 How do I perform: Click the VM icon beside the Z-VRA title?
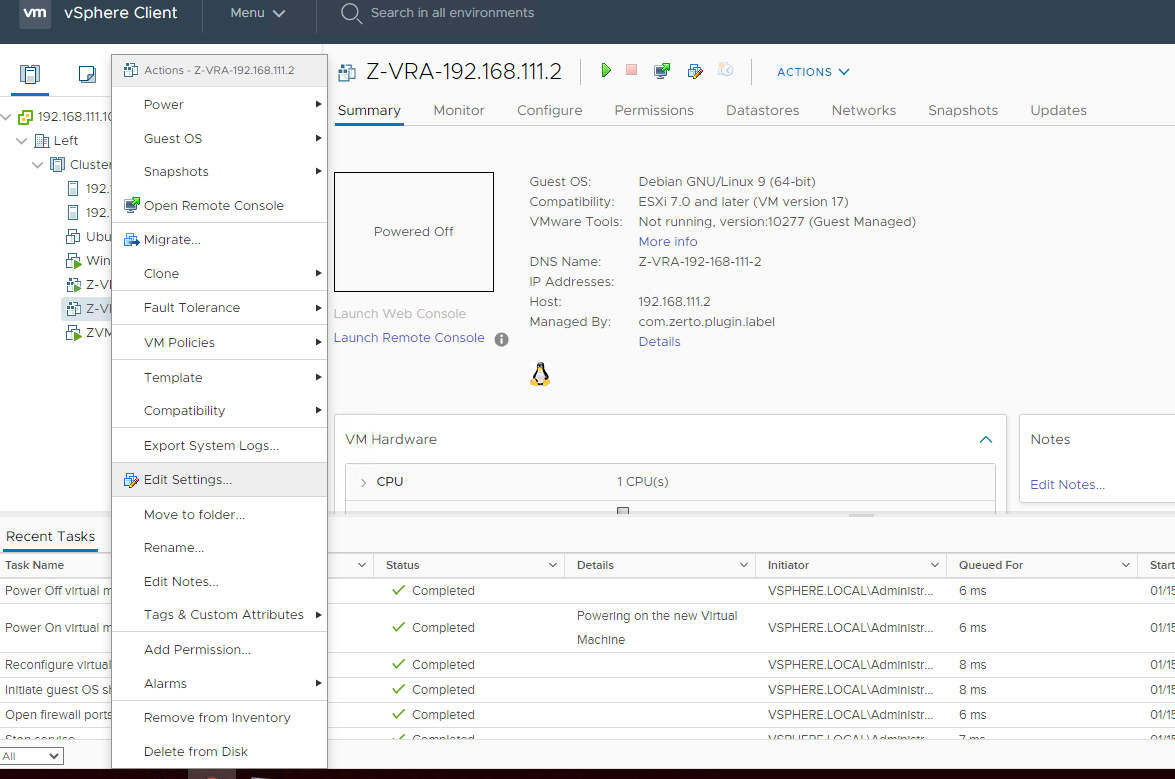[x=347, y=72]
